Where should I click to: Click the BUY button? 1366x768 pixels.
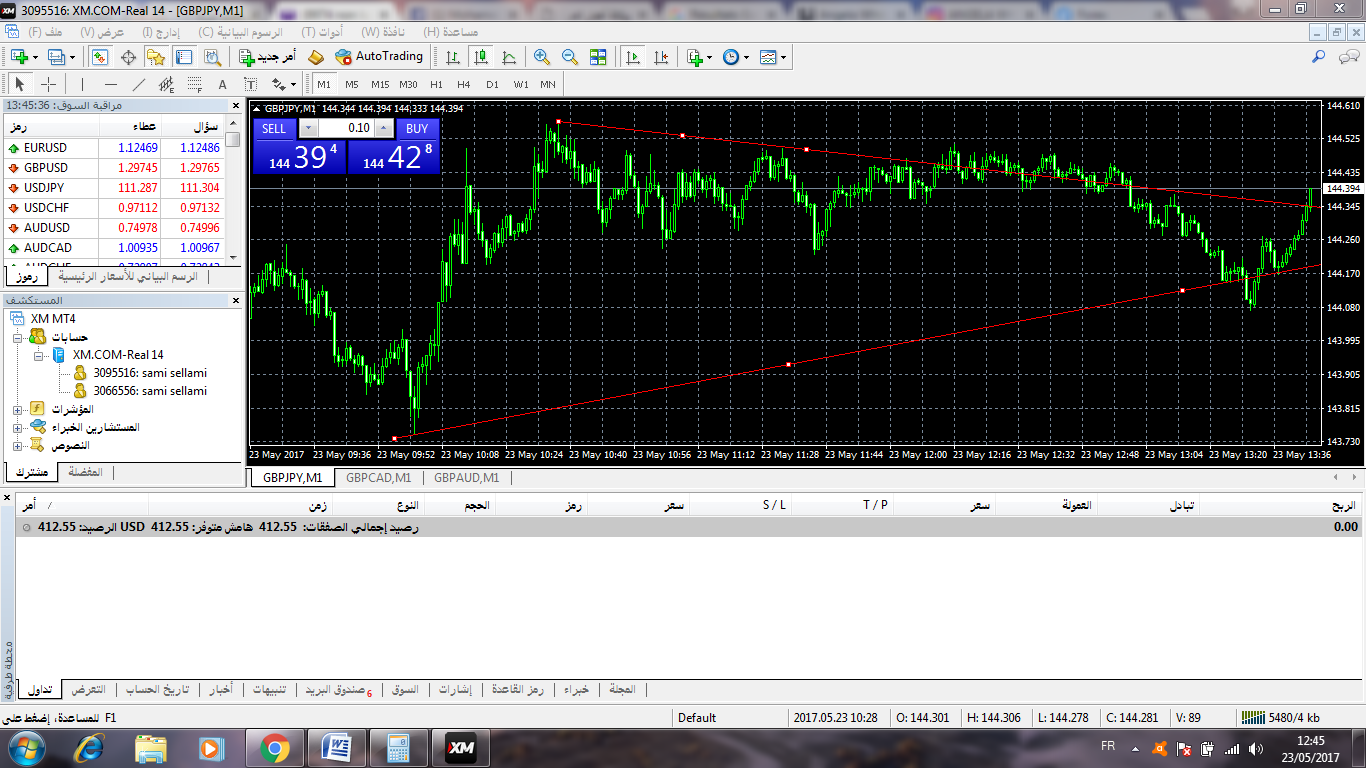(x=417, y=128)
